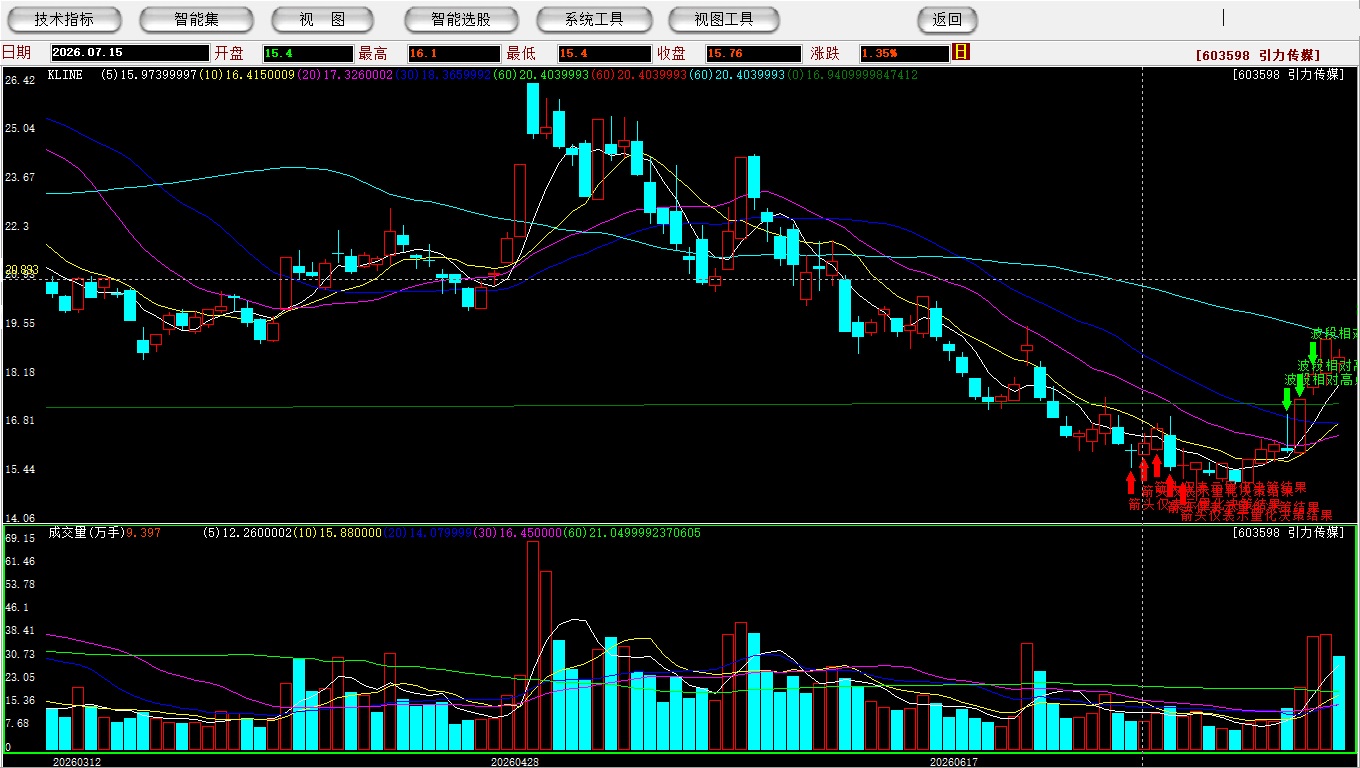
Task: Open the 视图工具 menu
Action: tap(724, 19)
